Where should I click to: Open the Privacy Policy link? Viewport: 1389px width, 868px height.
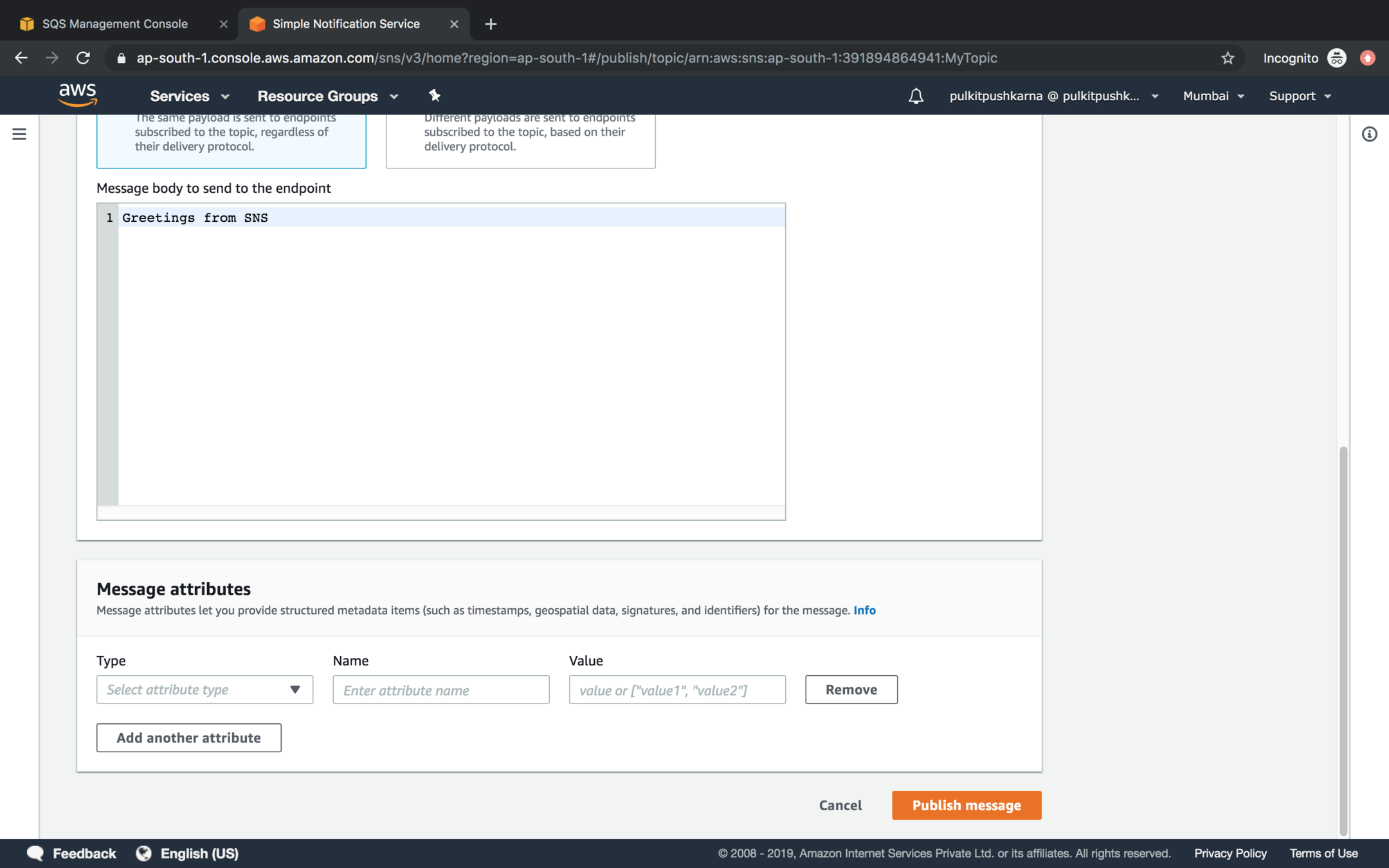pos(1230,853)
